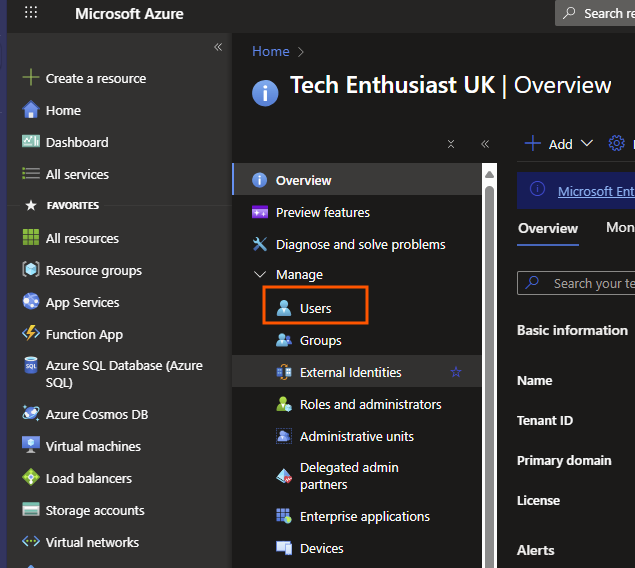The image size is (635, 568).
Task: Click the Diagnose and solve problems wrench icon
Action: coord(260,244)
